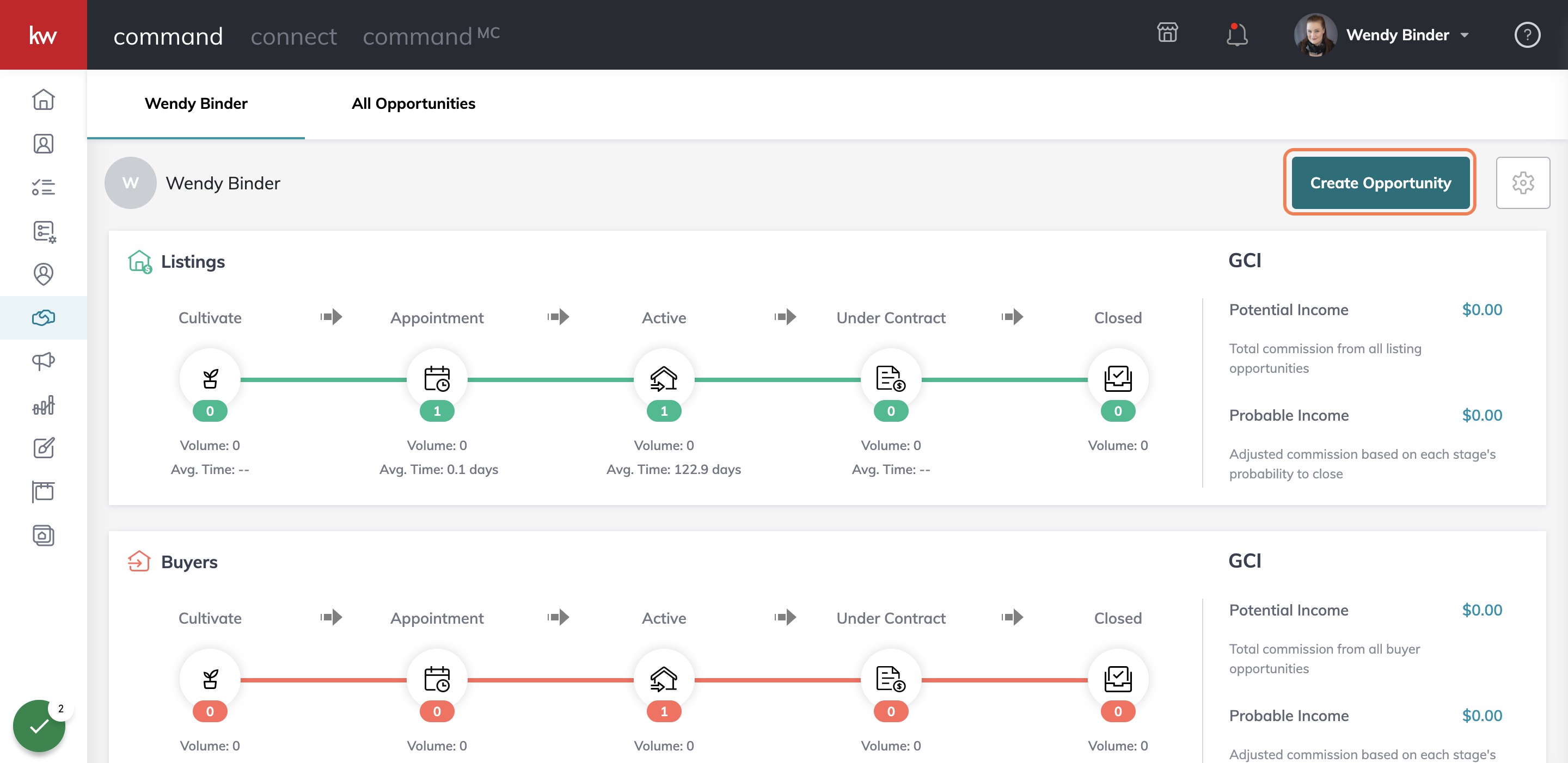Open Buyers Cultivate stage icon
1568x763 pixels.
[210, 679]
